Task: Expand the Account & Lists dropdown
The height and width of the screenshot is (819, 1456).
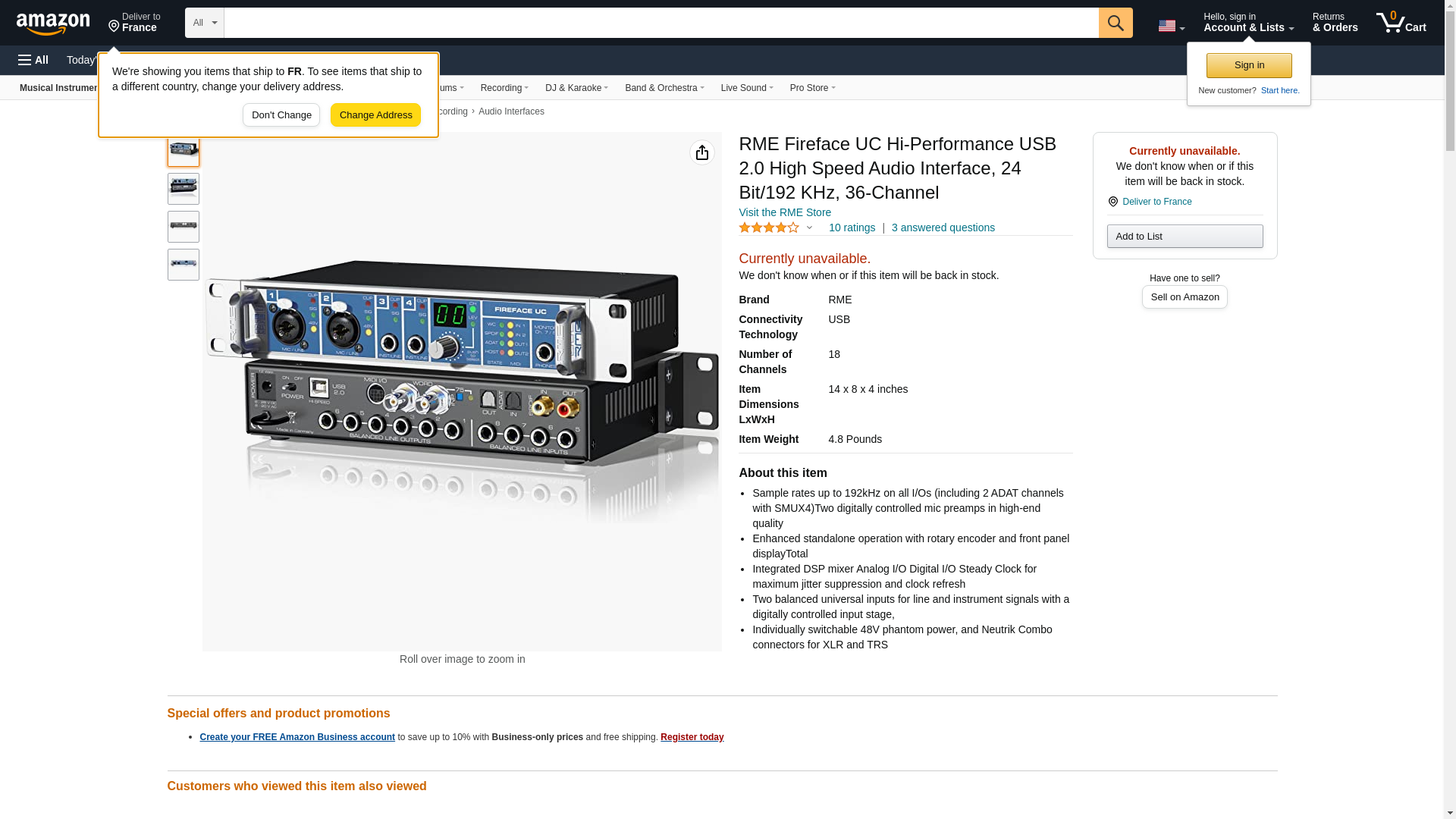Action: [1247, 23]
